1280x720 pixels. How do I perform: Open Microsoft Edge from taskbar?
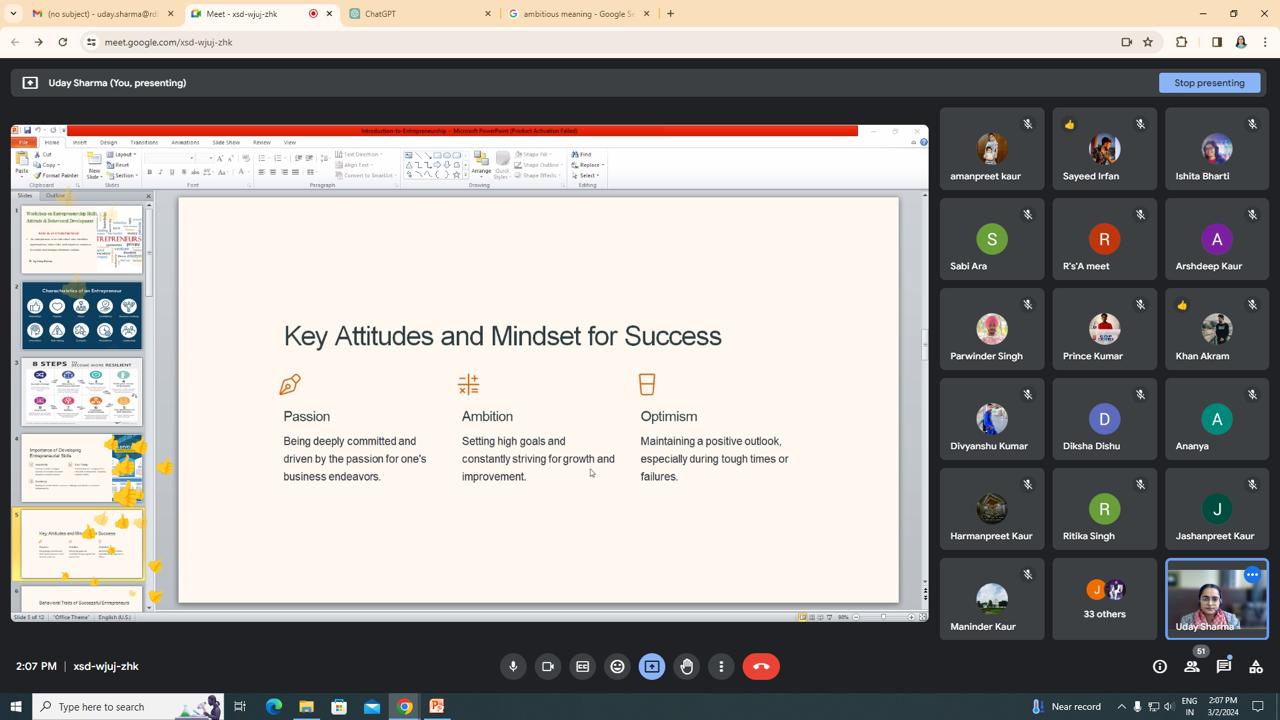tap(274, 706)
